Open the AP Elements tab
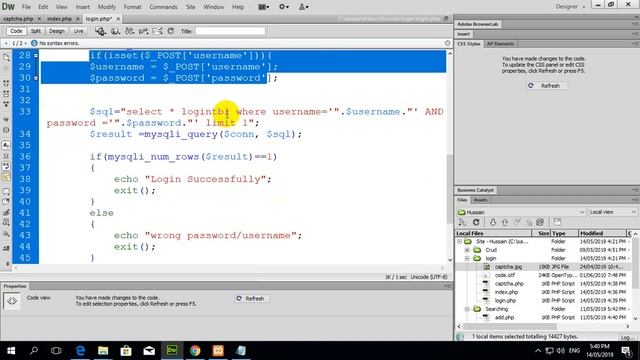640x360 pixels. pos(500,44)
